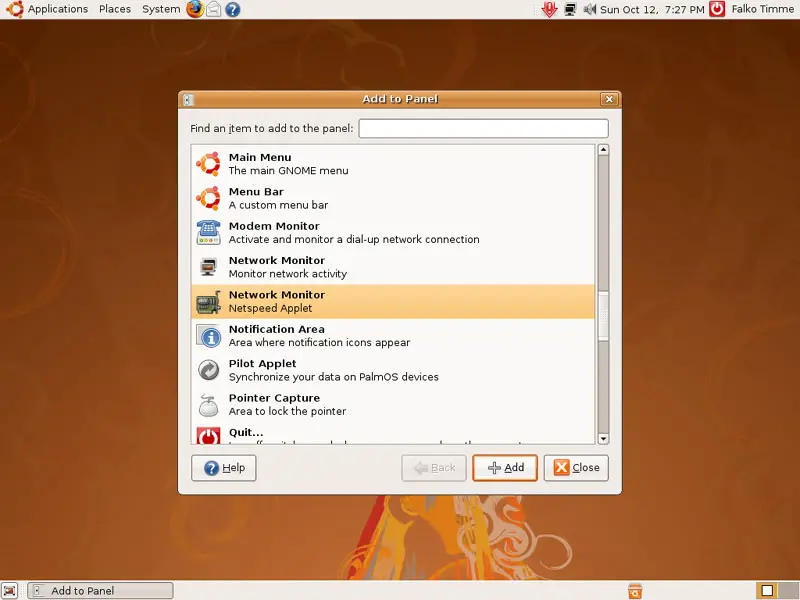This screenshot has height=600, width=800.
Task: Open the trash icon in bottom panel
Action: pos(635,590)
